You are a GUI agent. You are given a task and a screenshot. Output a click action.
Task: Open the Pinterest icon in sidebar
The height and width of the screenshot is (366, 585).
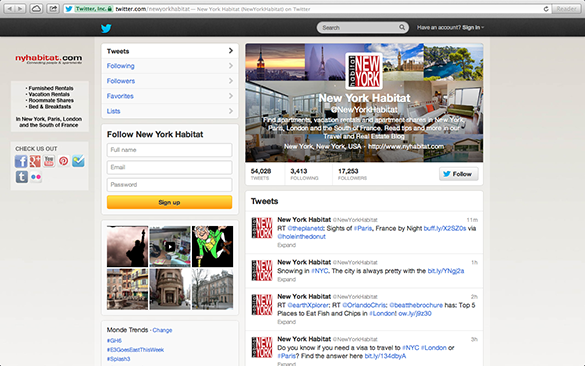(x=63, y=161)
